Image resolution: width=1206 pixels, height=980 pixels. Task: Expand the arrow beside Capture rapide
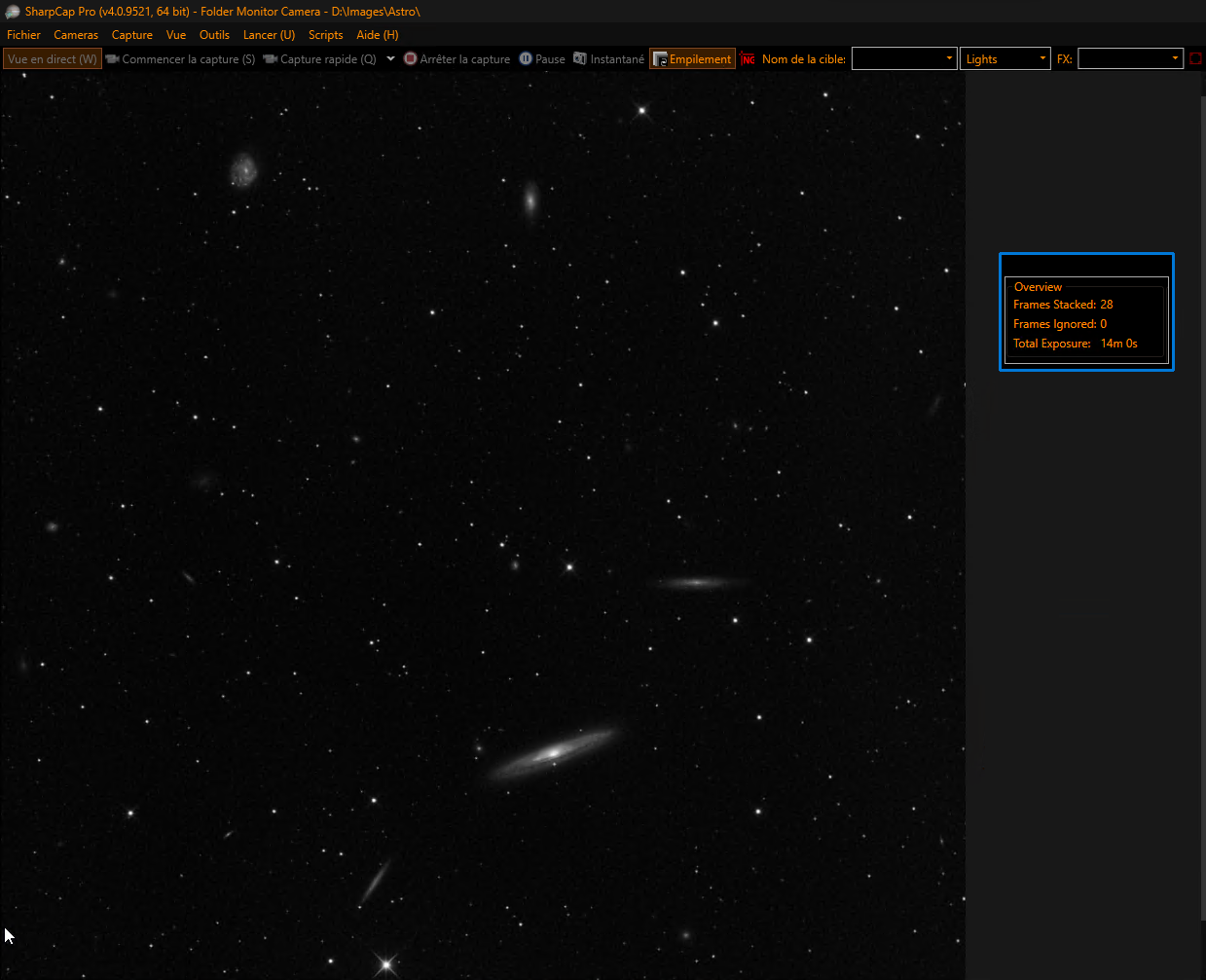tap(390, 59)
